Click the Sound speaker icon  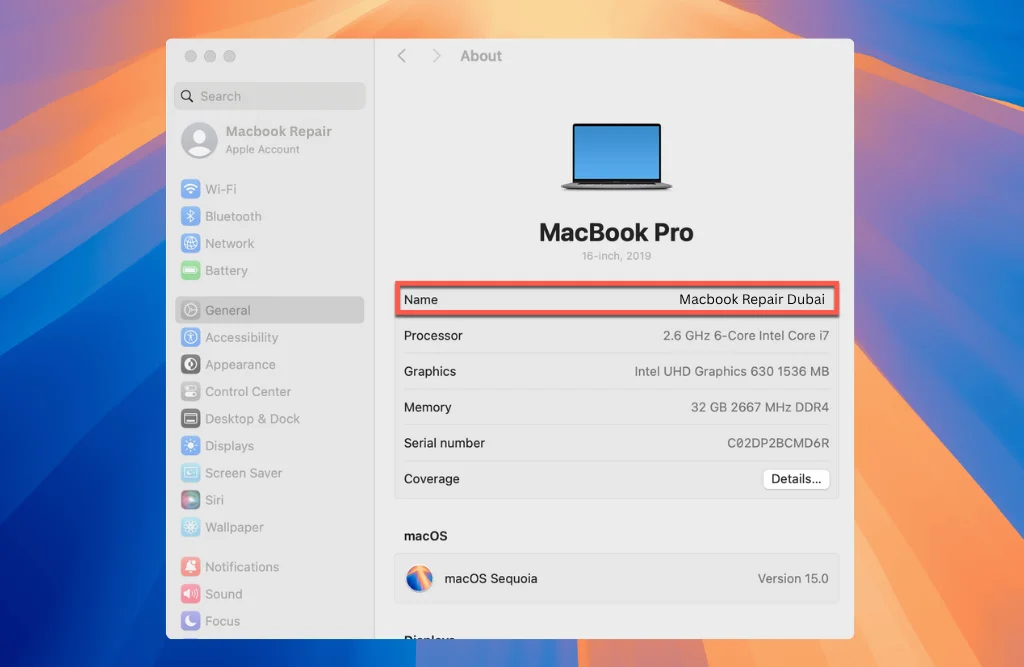point(190,594)
